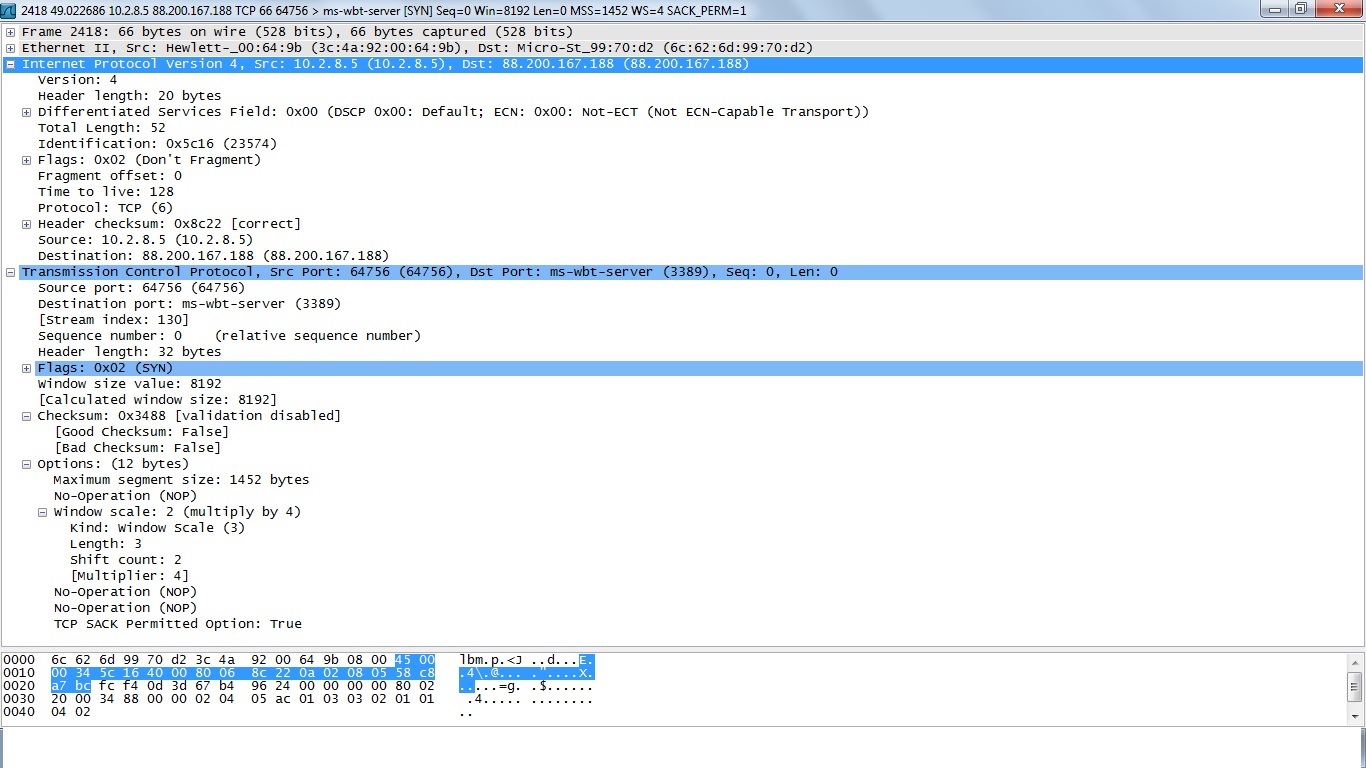Select TCP SACK Permitted Option line
The width and height of the screenshot is (1366, 768).
point(177,624)
